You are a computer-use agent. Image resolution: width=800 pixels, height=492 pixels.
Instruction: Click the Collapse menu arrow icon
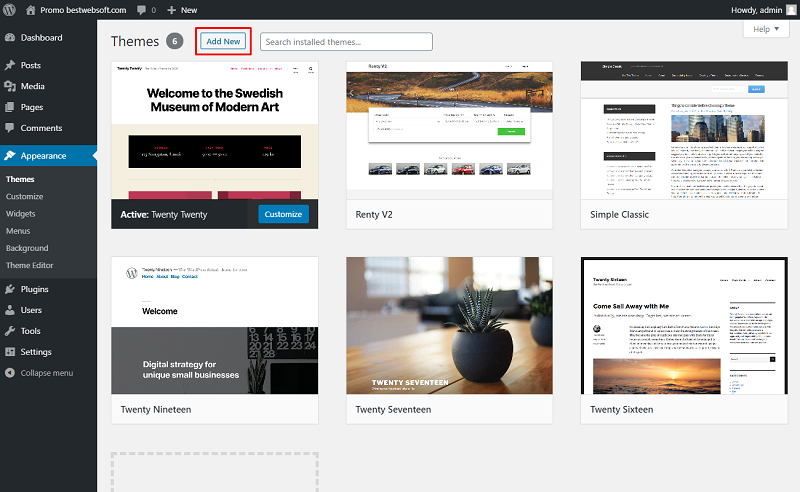[x=10, y=373]
